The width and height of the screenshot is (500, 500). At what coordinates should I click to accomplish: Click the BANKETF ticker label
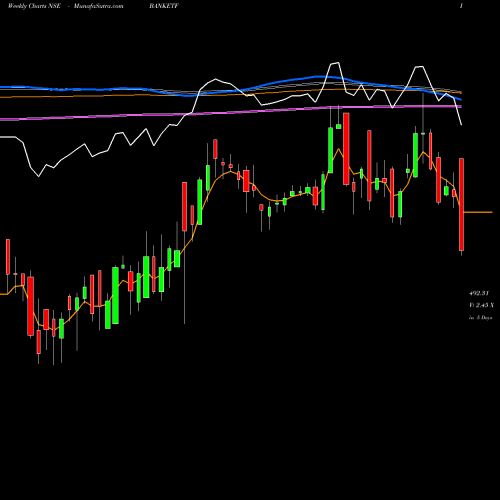(164, 6)
